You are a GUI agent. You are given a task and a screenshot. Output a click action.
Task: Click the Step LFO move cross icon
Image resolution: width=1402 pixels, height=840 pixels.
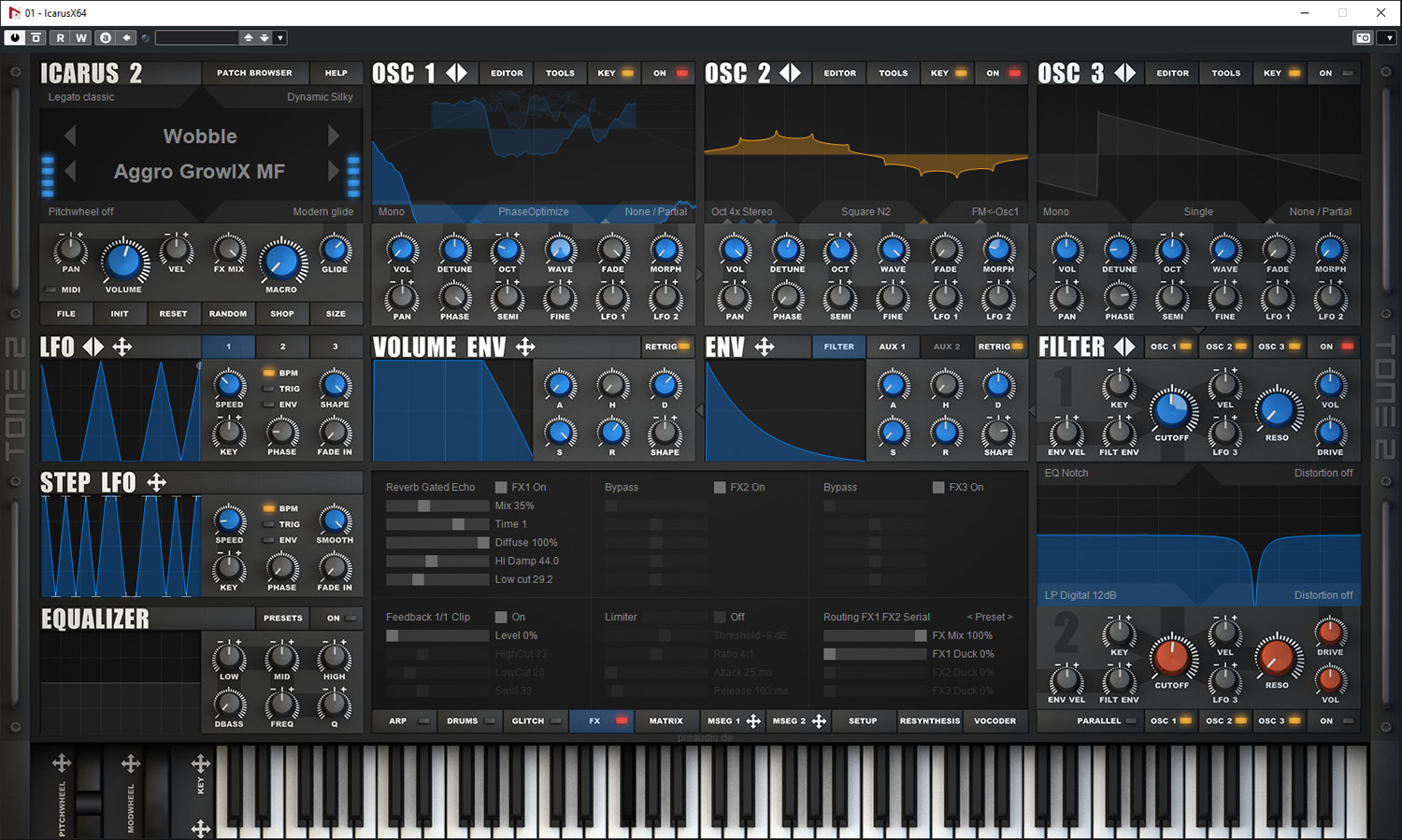(x=157, y=483)
